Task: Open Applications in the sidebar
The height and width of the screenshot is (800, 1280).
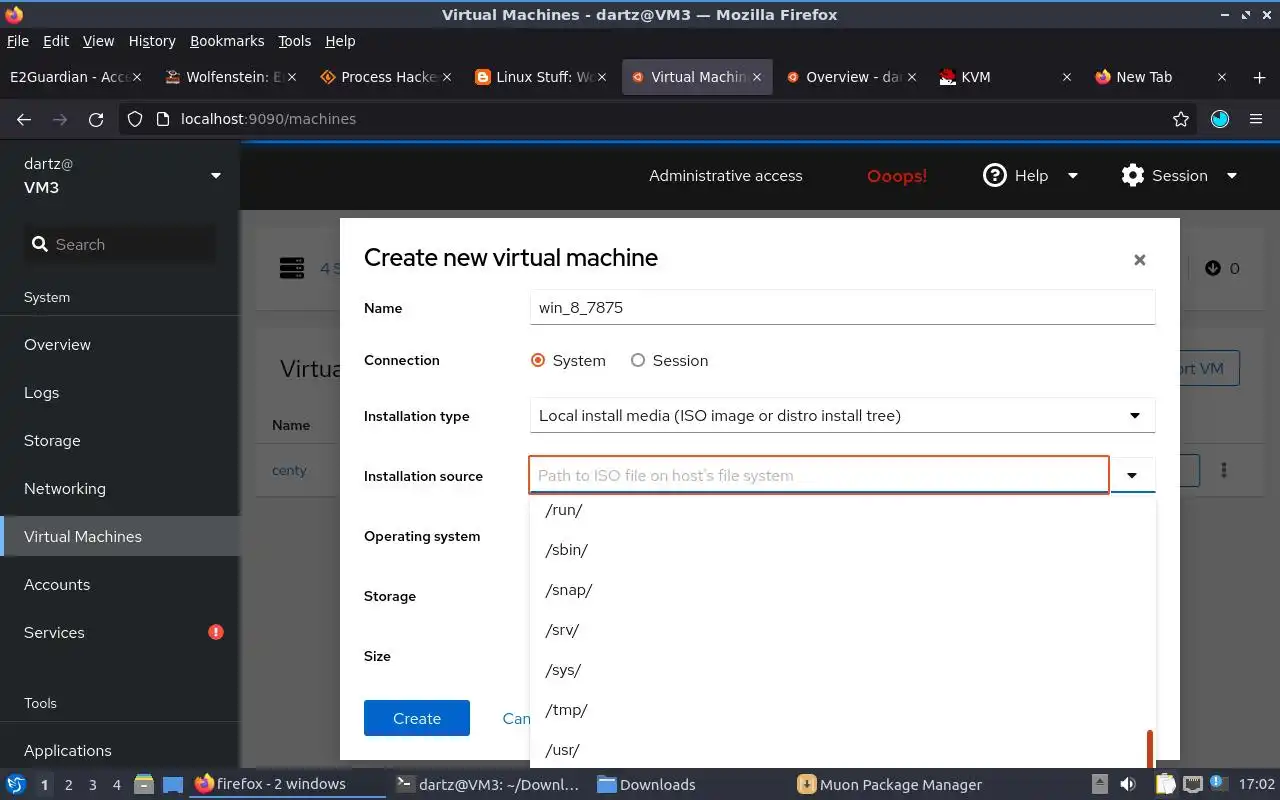Action: tap(120, 750)
